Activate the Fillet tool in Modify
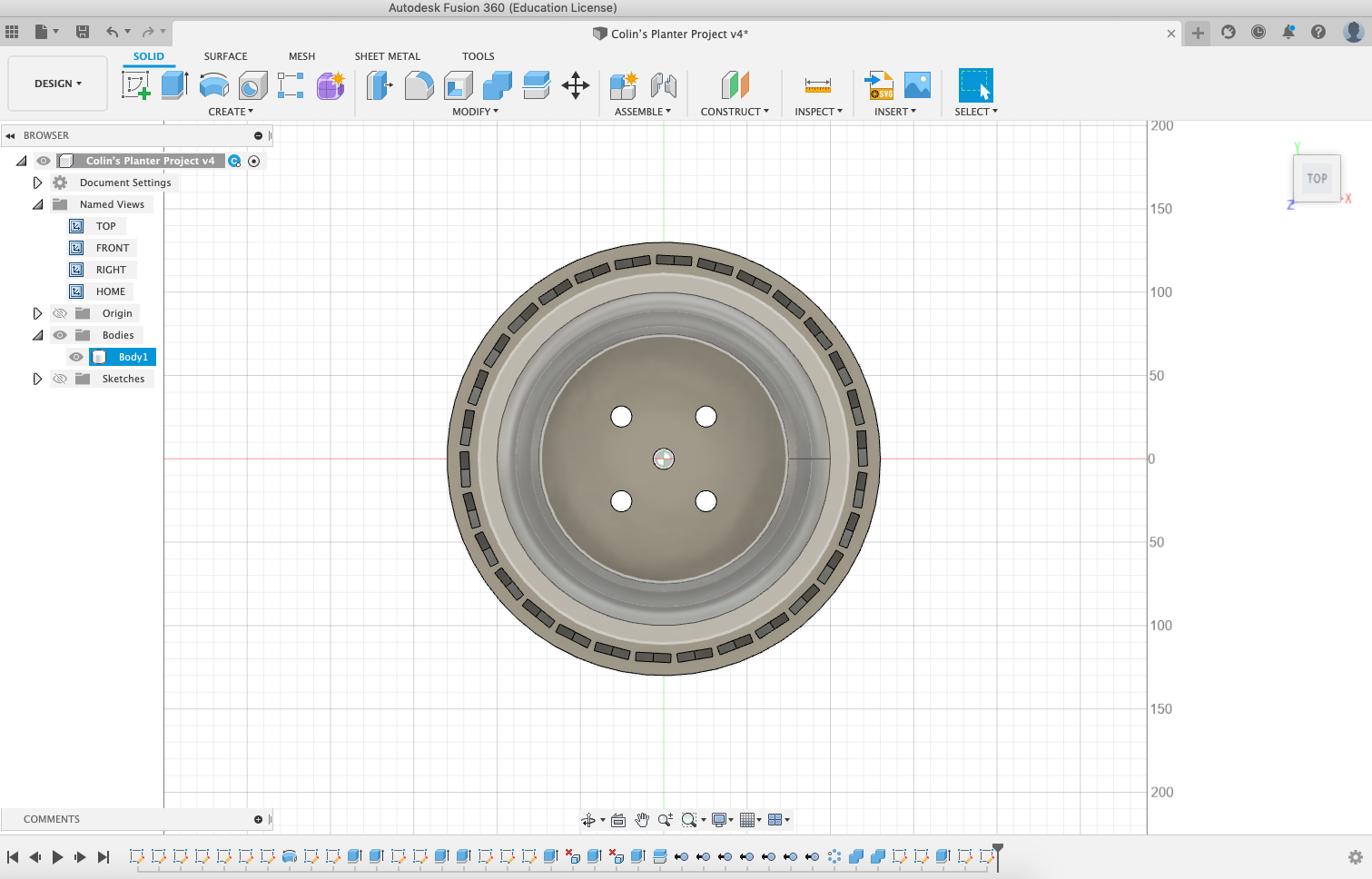Screen dimensions: 1372x879 (x=419, y=84)
